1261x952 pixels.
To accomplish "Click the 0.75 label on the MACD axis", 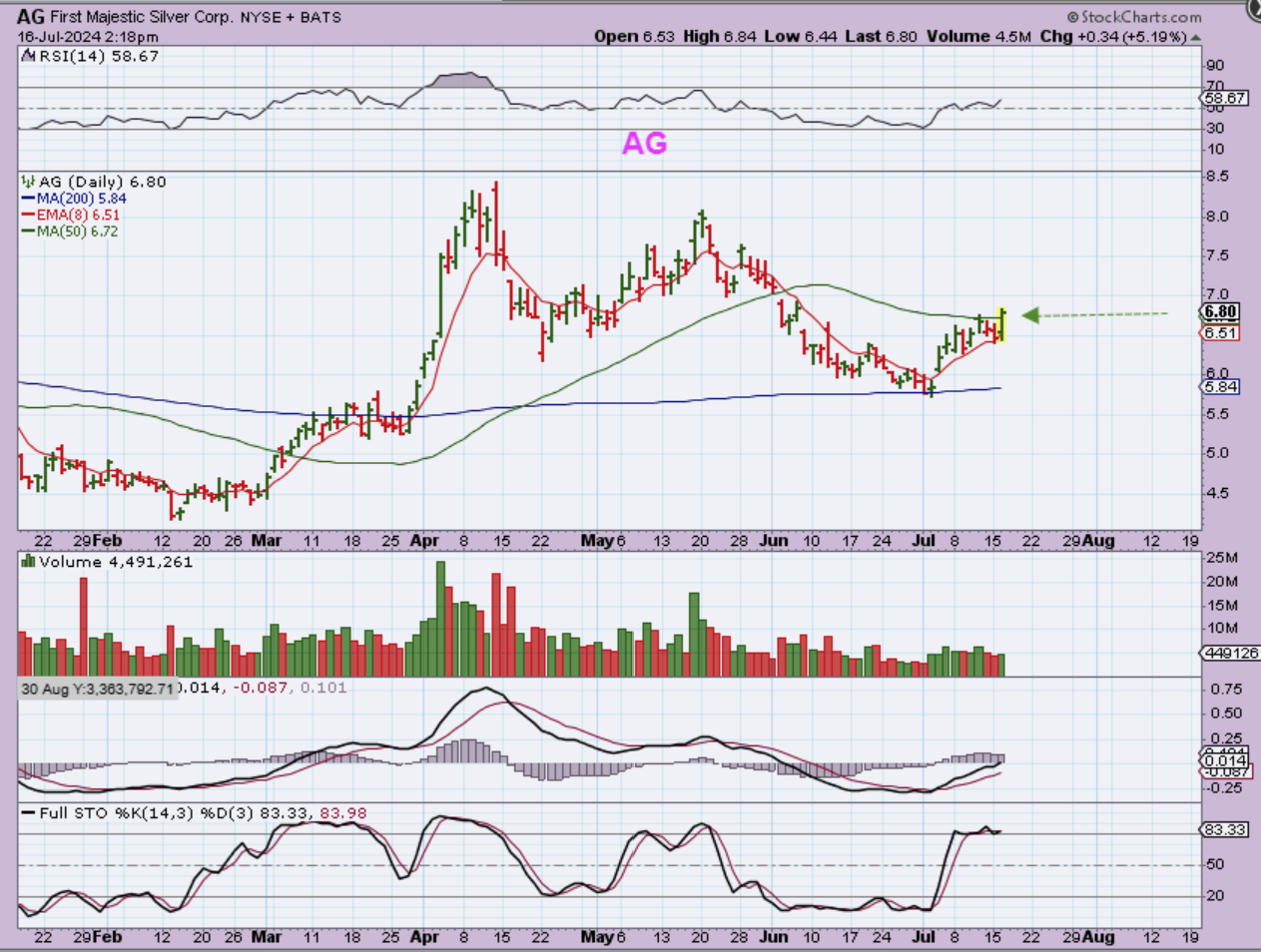I will click(x=1226, y=690).
